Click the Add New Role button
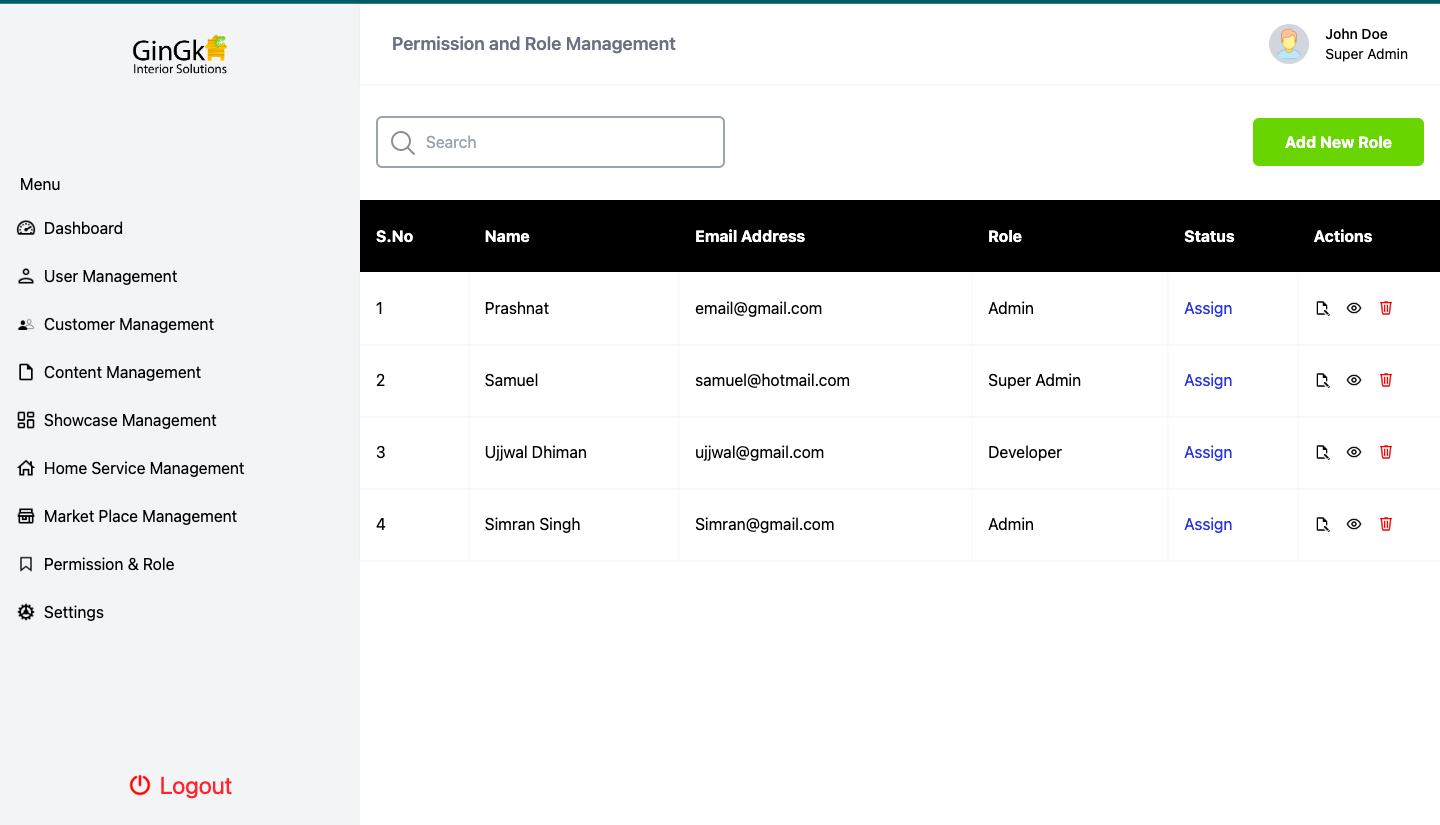Image resolution: width=1440 pixels, height=825 pixels. (1338, 142)
